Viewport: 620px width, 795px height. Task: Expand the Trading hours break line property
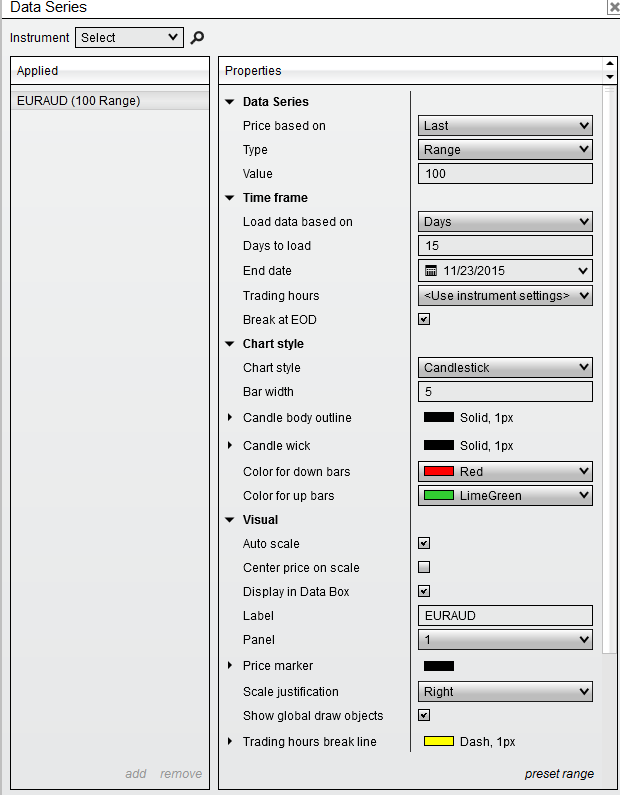[230, 742]
